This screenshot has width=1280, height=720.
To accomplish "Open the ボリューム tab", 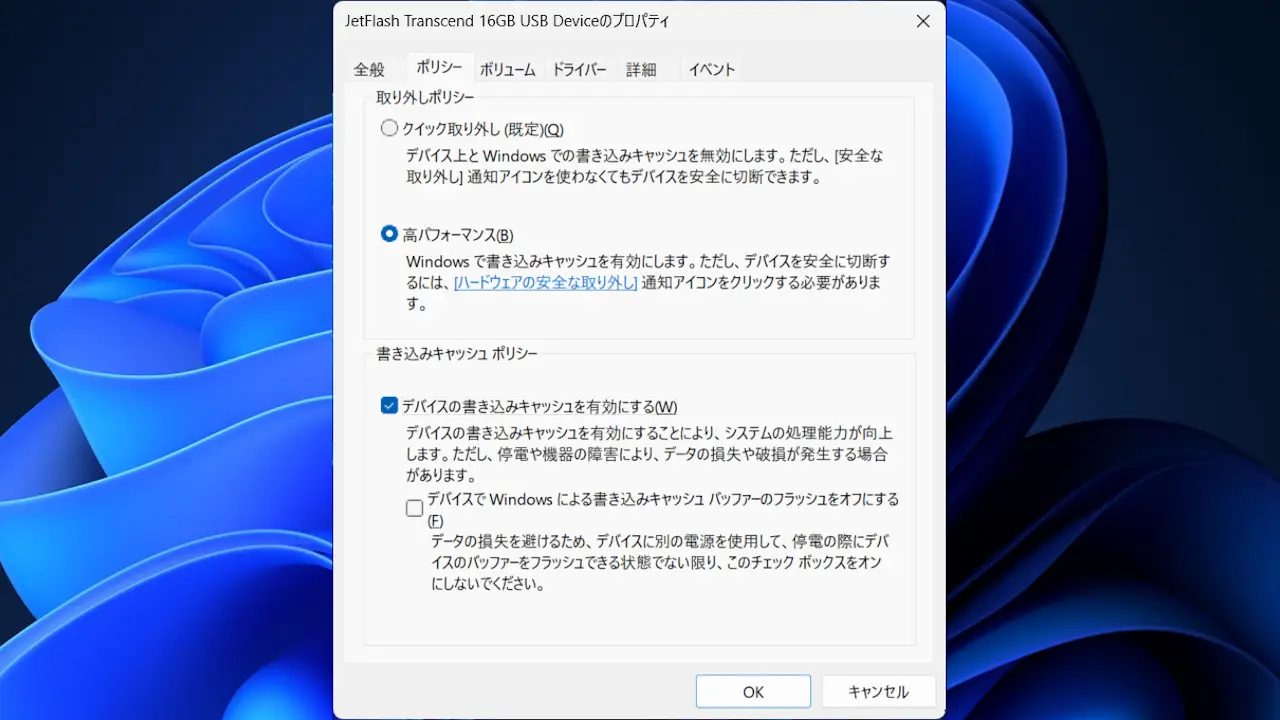I will click(508, 70).
